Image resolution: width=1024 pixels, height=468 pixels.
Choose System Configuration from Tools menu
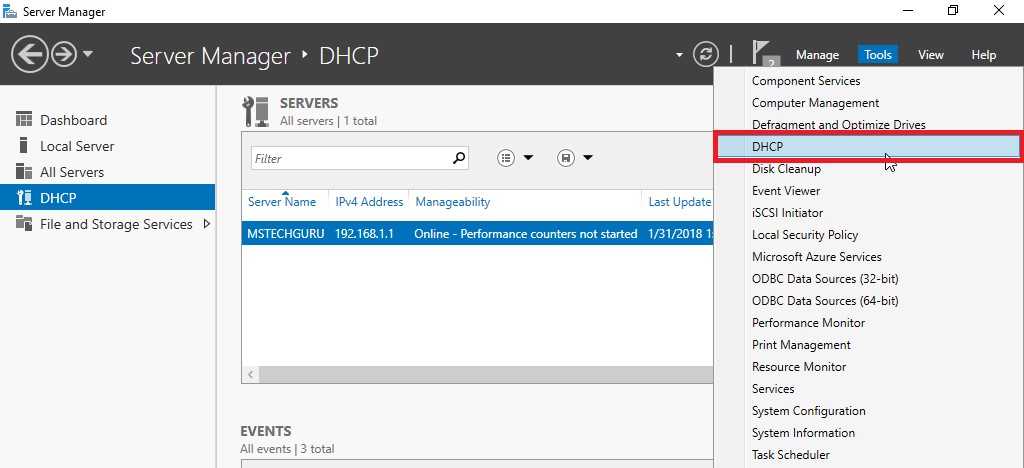[808, 411]
